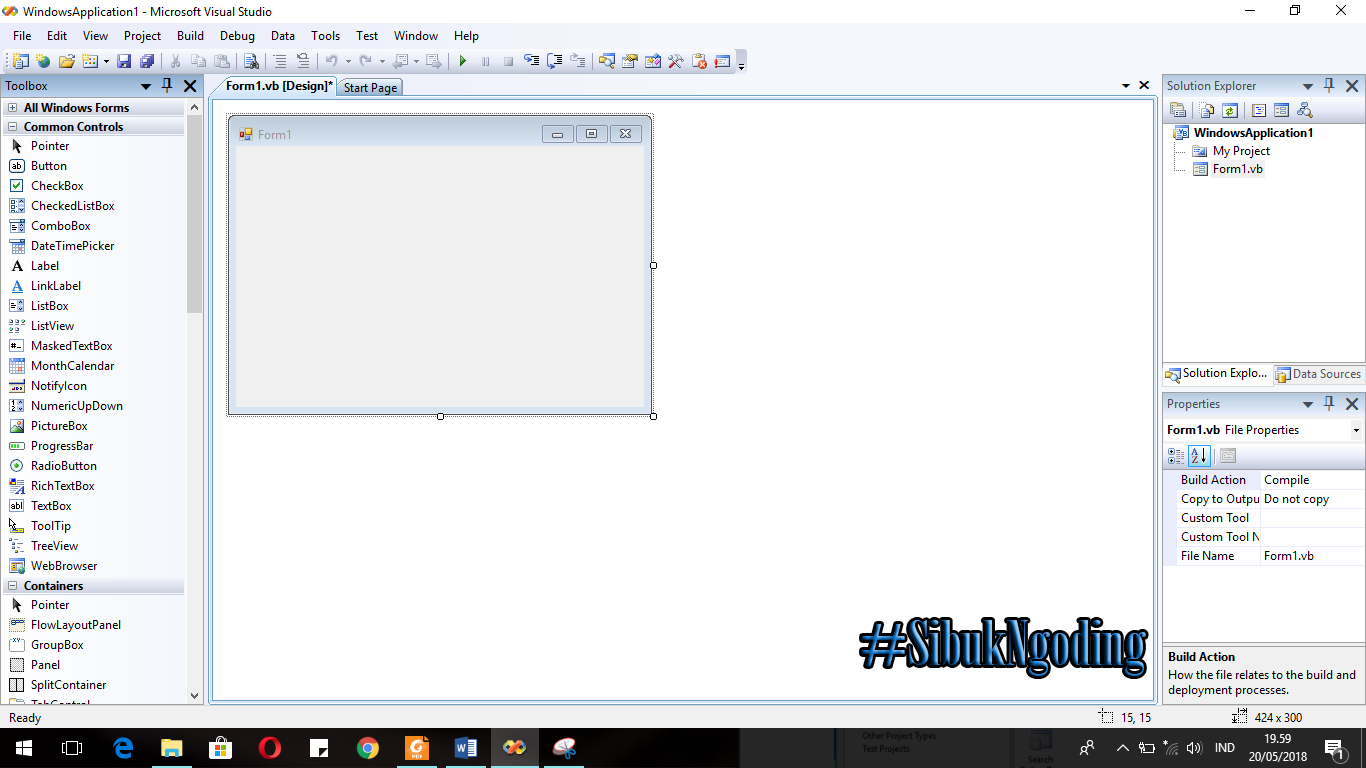Save Form1.vb using the Save toolbar icon

pos(123,61)
